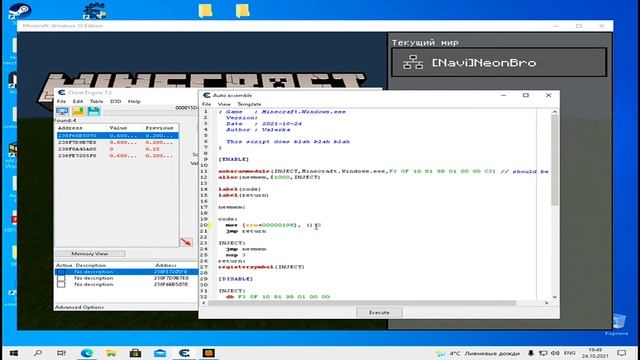Open the File menu in Cheat Engine

[61, 101]
